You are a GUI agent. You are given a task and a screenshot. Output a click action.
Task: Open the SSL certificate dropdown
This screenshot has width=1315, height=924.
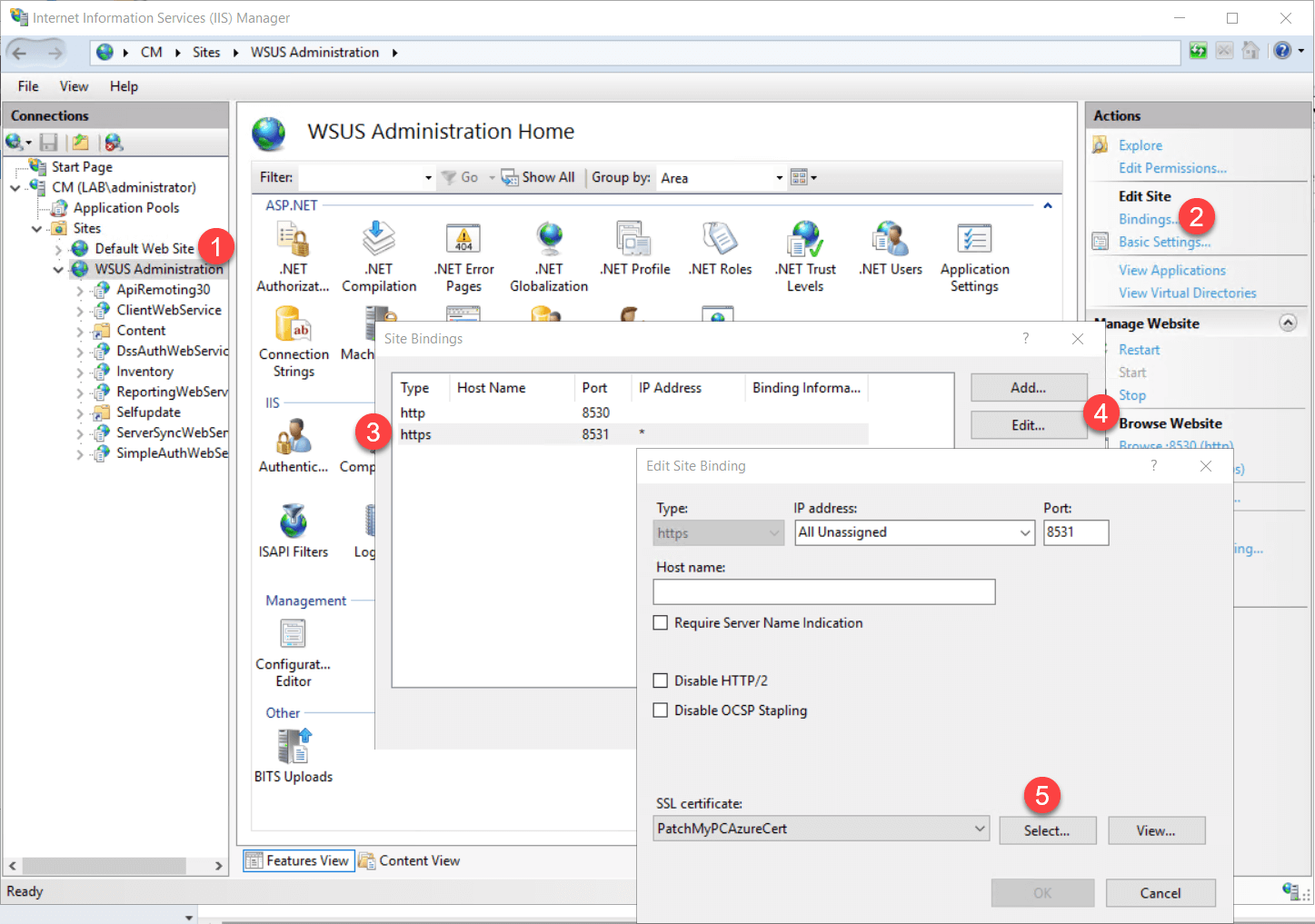pos(980,829)
